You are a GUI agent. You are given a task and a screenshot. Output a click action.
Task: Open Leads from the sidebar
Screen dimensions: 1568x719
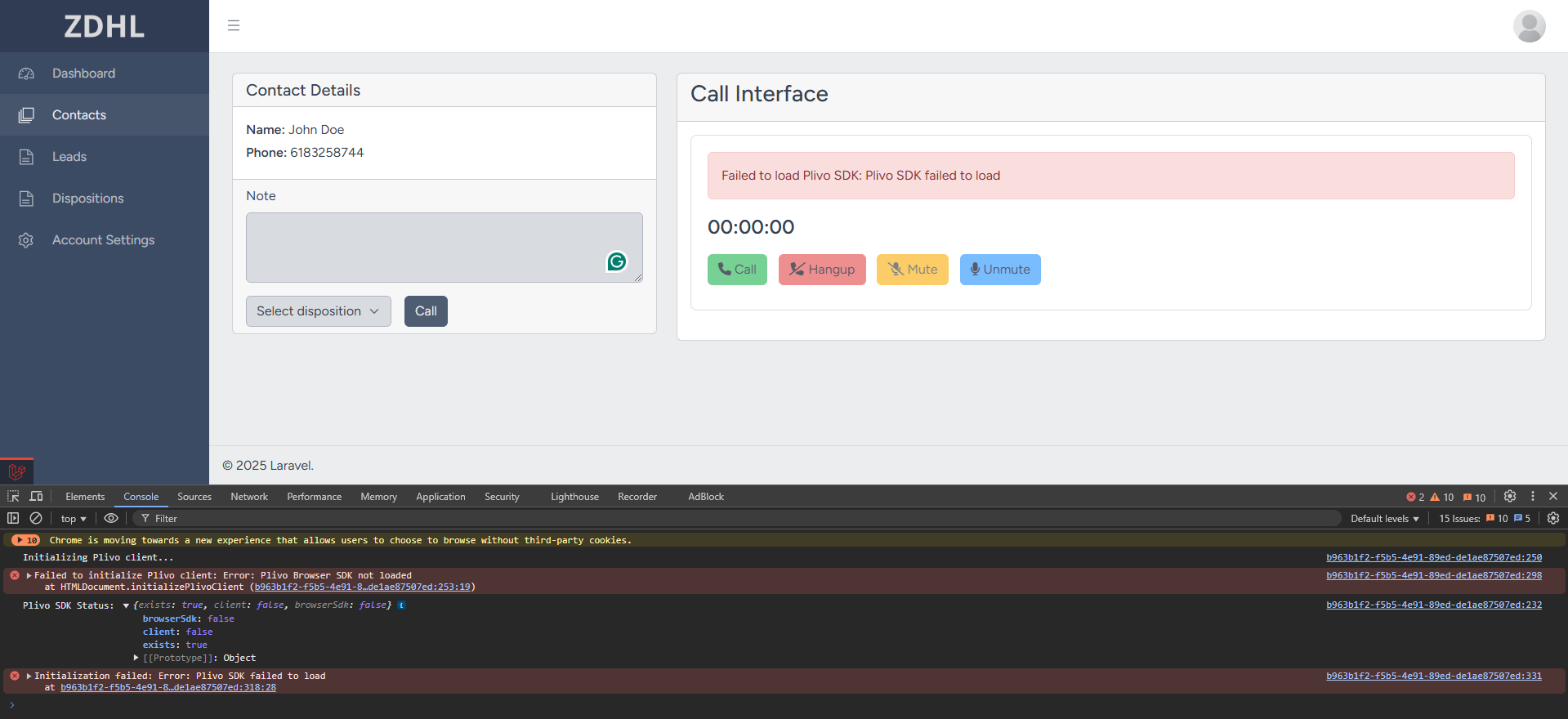pos(105,157)
